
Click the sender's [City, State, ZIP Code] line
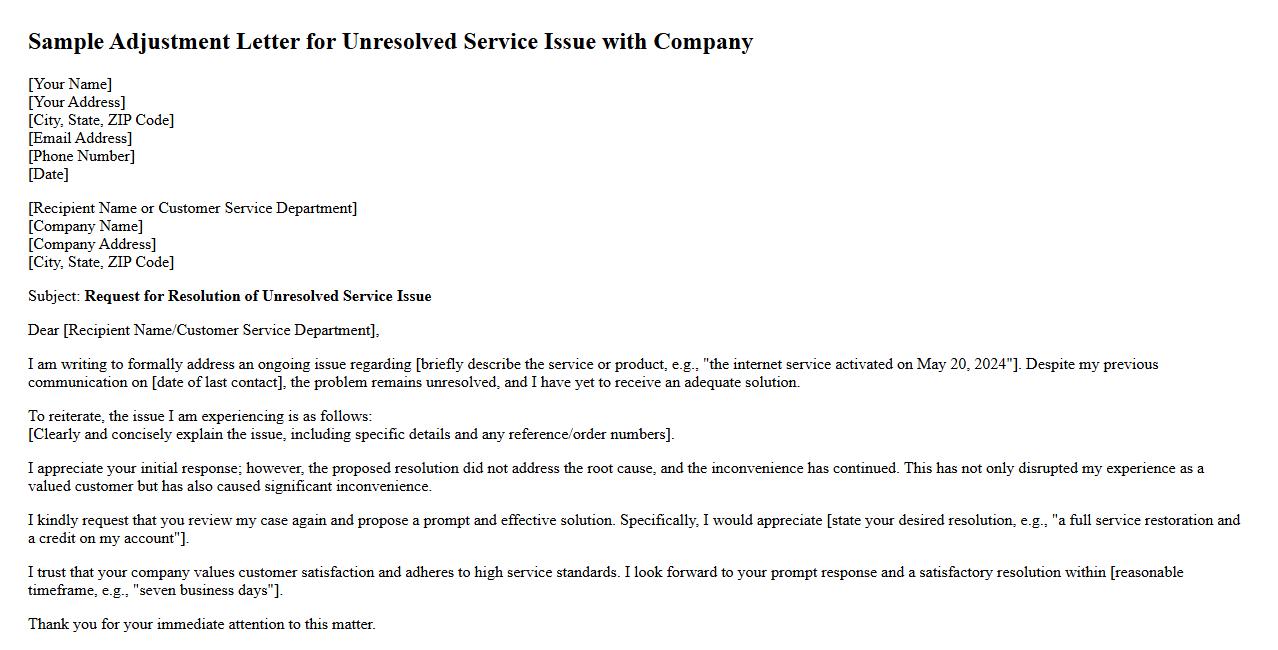[x=101, y=120]
